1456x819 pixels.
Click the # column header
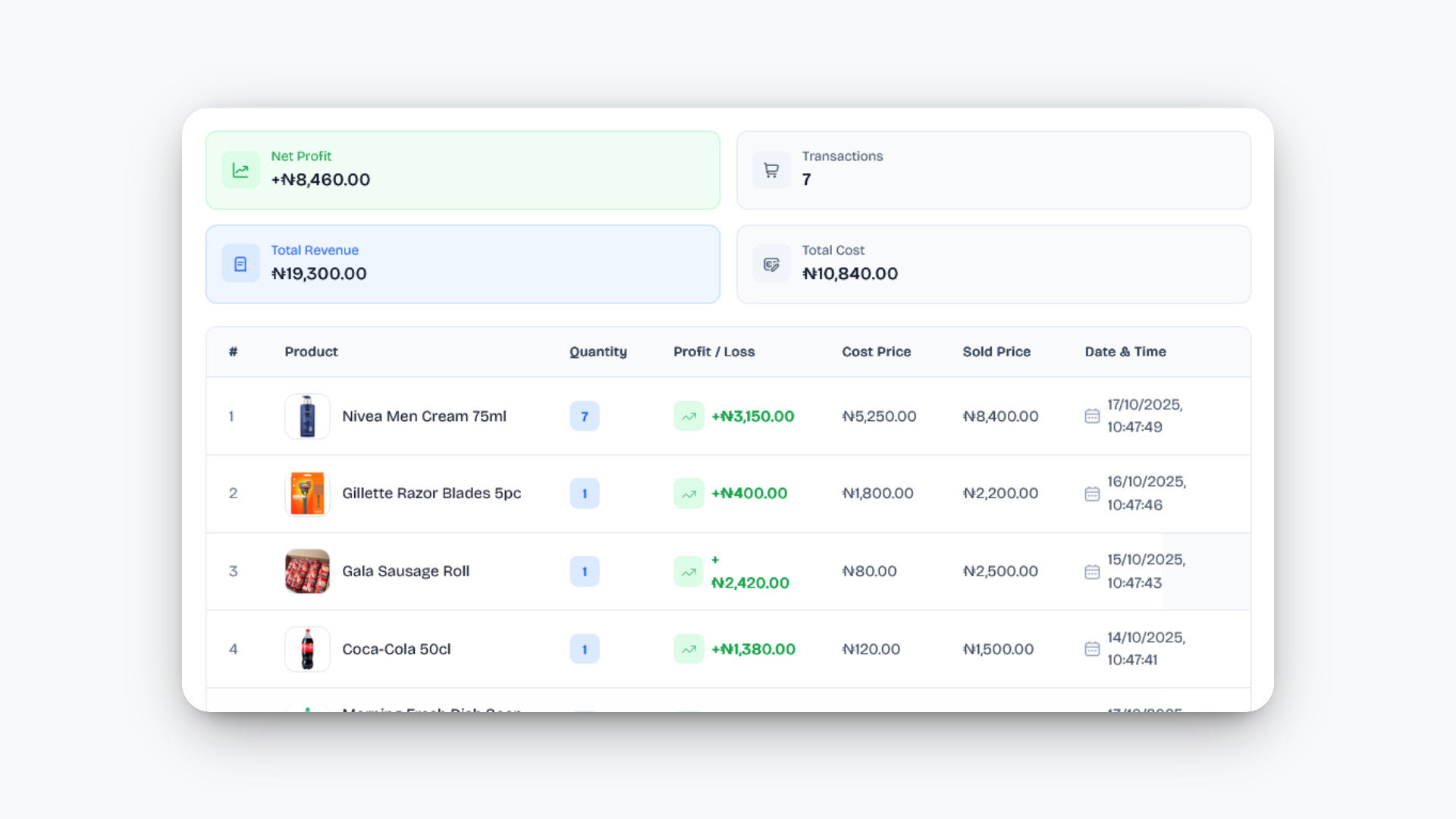234,352
